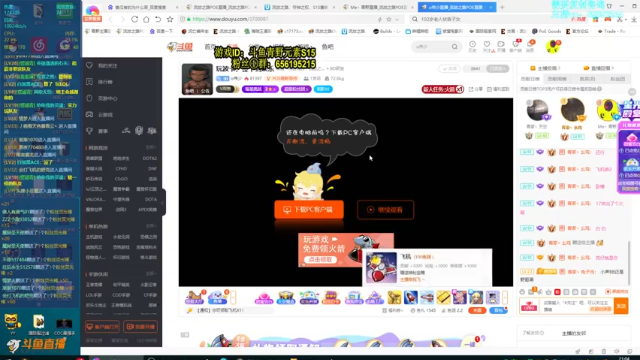
Task: Click the streamer avatar thumbnail
Action: click(197, 79)
